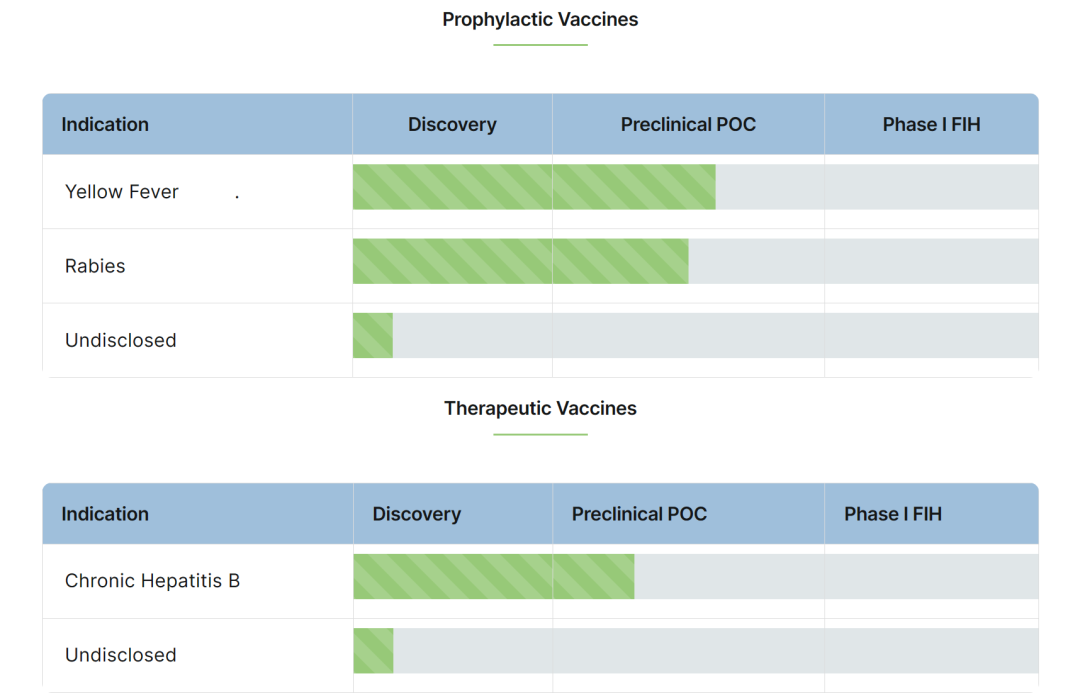The image size is (1080, 698).
Task: Click Discovery column header in Prophylactic table
Action: click(452, 125)
